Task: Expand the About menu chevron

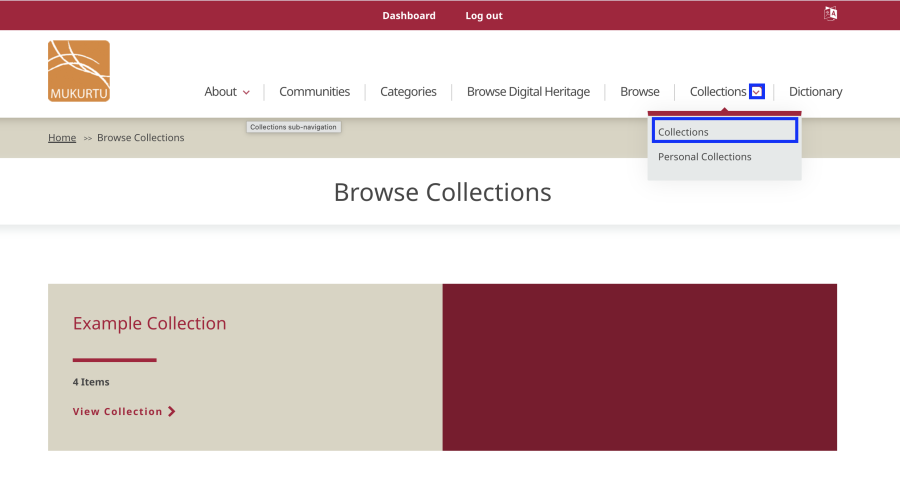Action: 246,92
